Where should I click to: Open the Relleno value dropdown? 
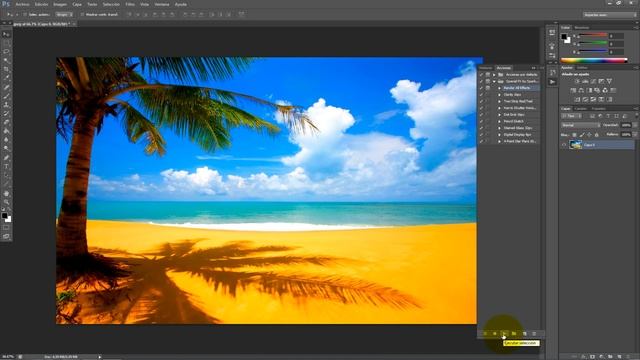coord(634,134)
